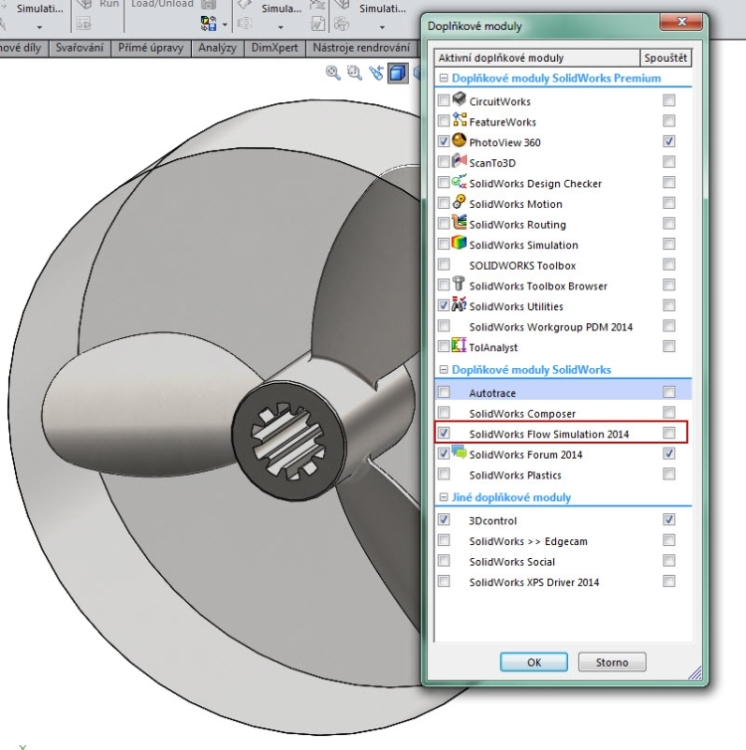Click the colorful cube save results icon
This screenshot has width=746, height=750.
click(x=208, y=23)
